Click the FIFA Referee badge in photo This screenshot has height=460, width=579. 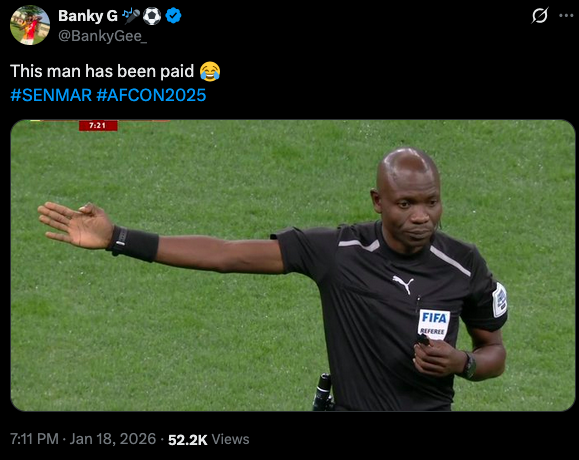click(434, 323)
